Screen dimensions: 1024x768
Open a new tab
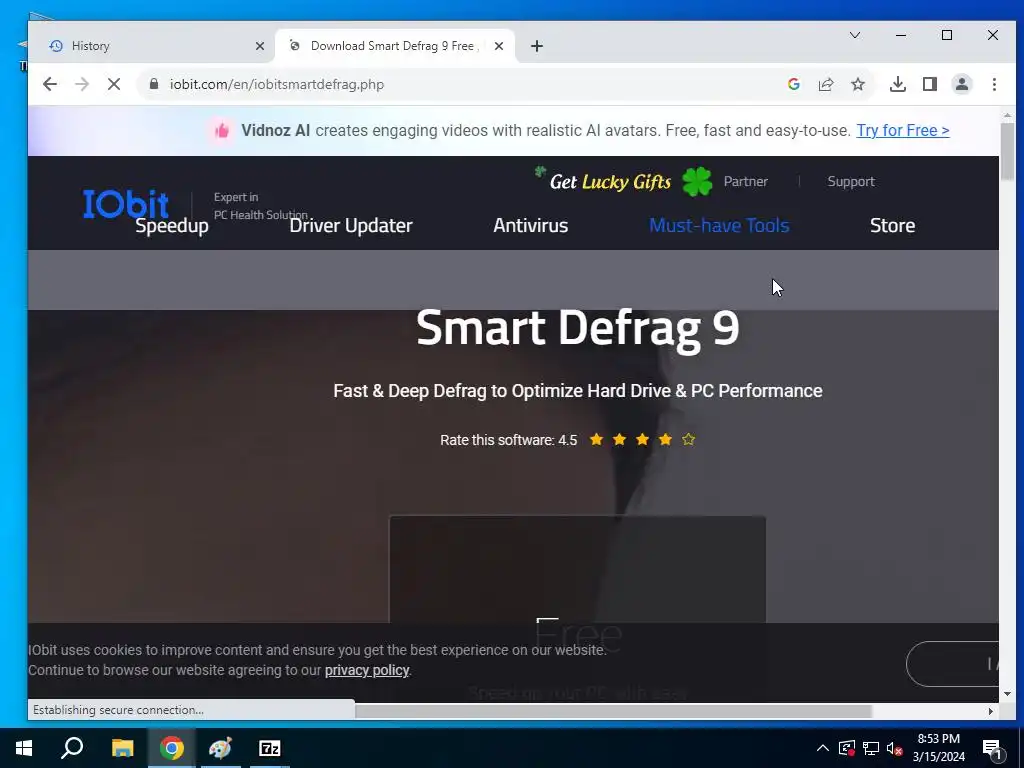[537, 46]
